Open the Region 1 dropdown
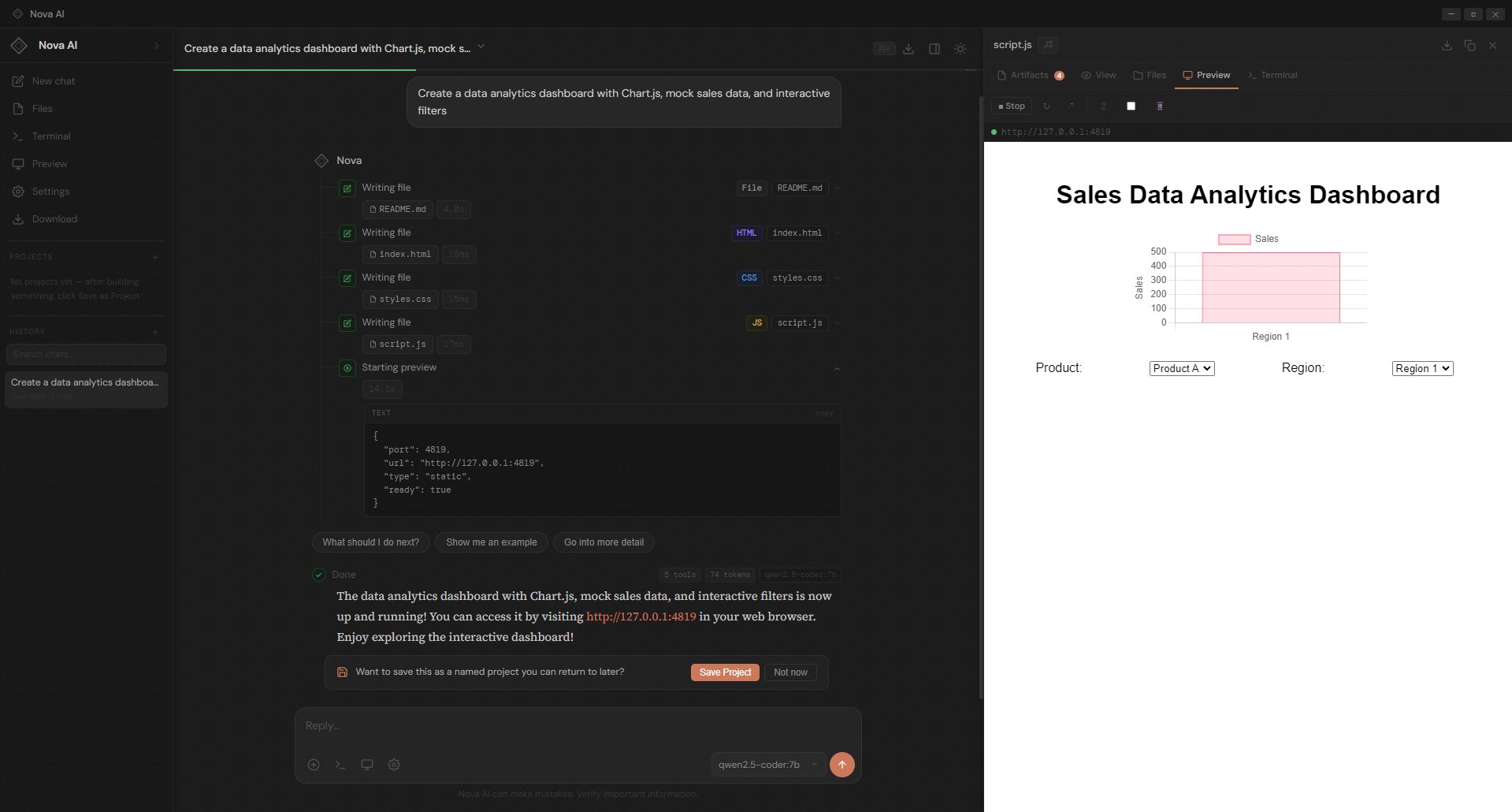This screenshot has height=812, width=1512. 1422,368
